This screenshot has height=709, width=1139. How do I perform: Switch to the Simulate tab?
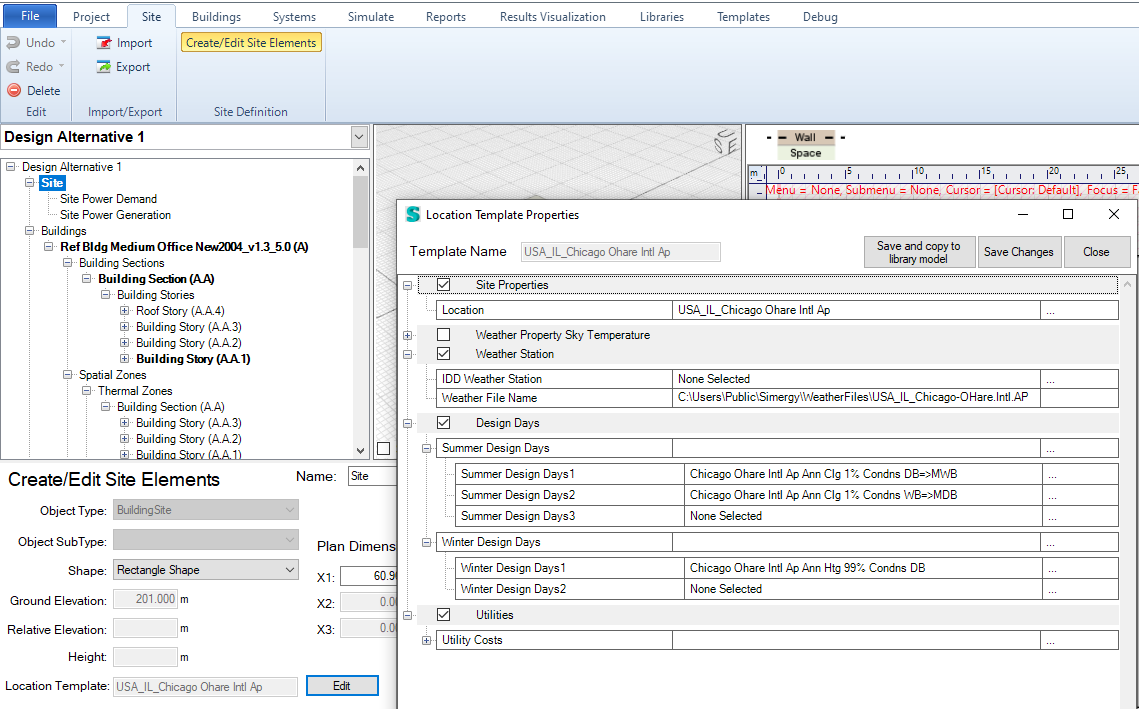coord(370,17)
